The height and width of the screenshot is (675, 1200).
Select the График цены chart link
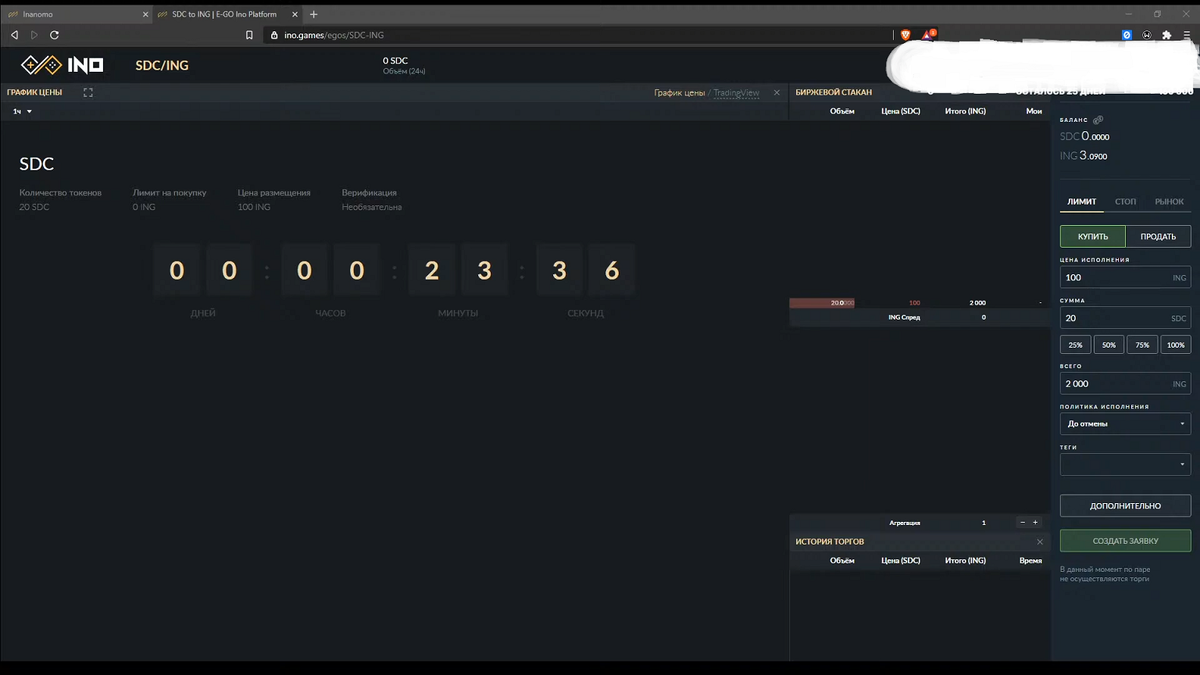pyautogui.click(x=679, y=93)
